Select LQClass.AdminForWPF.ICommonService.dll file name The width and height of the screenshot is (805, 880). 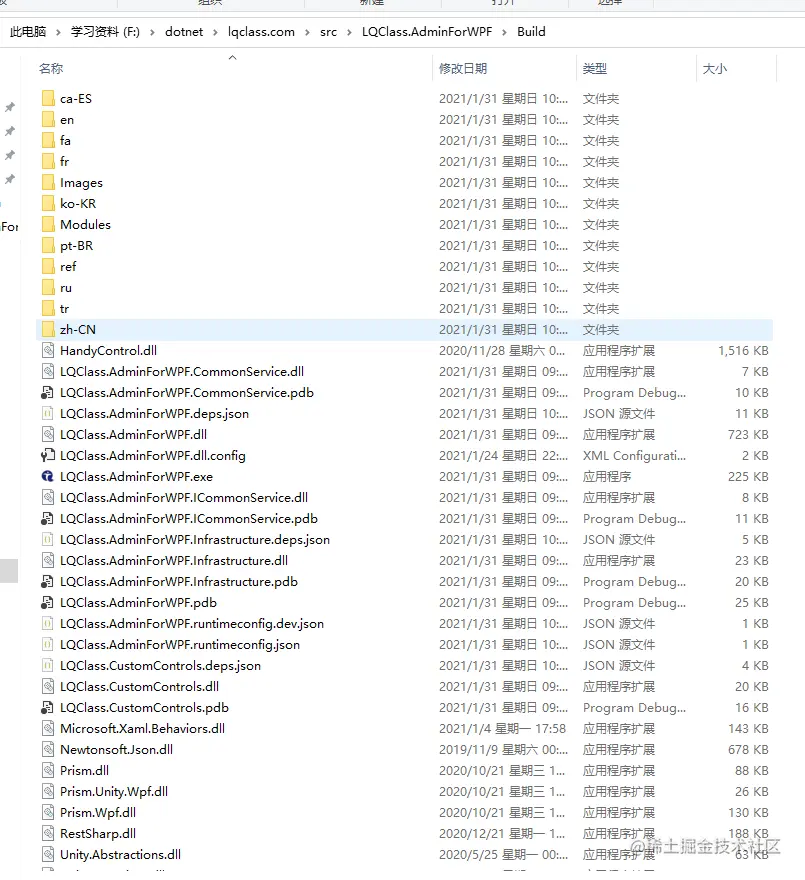click(x=184, y=497)
